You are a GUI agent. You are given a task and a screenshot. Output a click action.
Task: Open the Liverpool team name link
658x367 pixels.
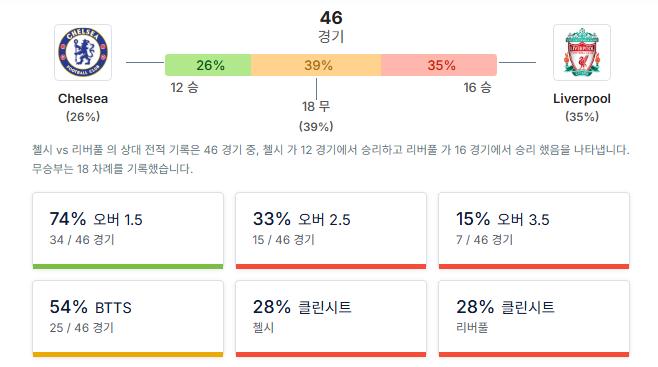point(582,99)
